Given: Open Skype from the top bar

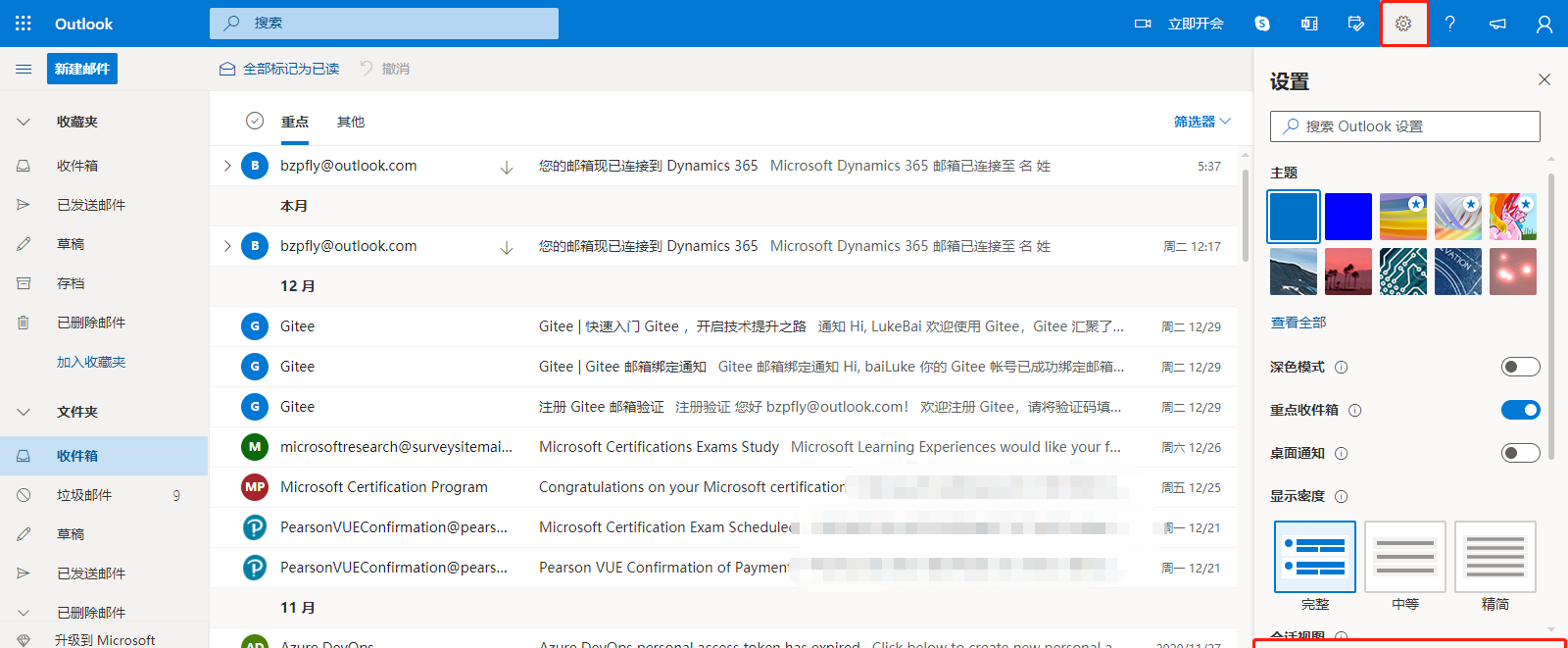Looking at the screenshot, I should pyautogui.click(x=1262, y=24).
